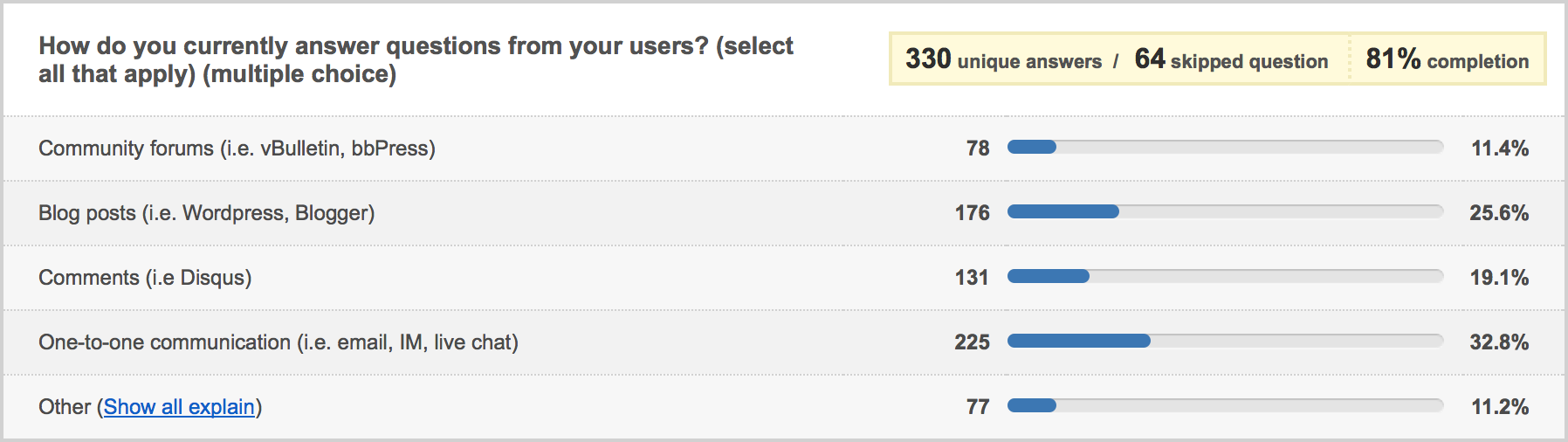Click the count 225 for One-to-one communication
This screenshot has height=442, width=1568.
[972, 342]
